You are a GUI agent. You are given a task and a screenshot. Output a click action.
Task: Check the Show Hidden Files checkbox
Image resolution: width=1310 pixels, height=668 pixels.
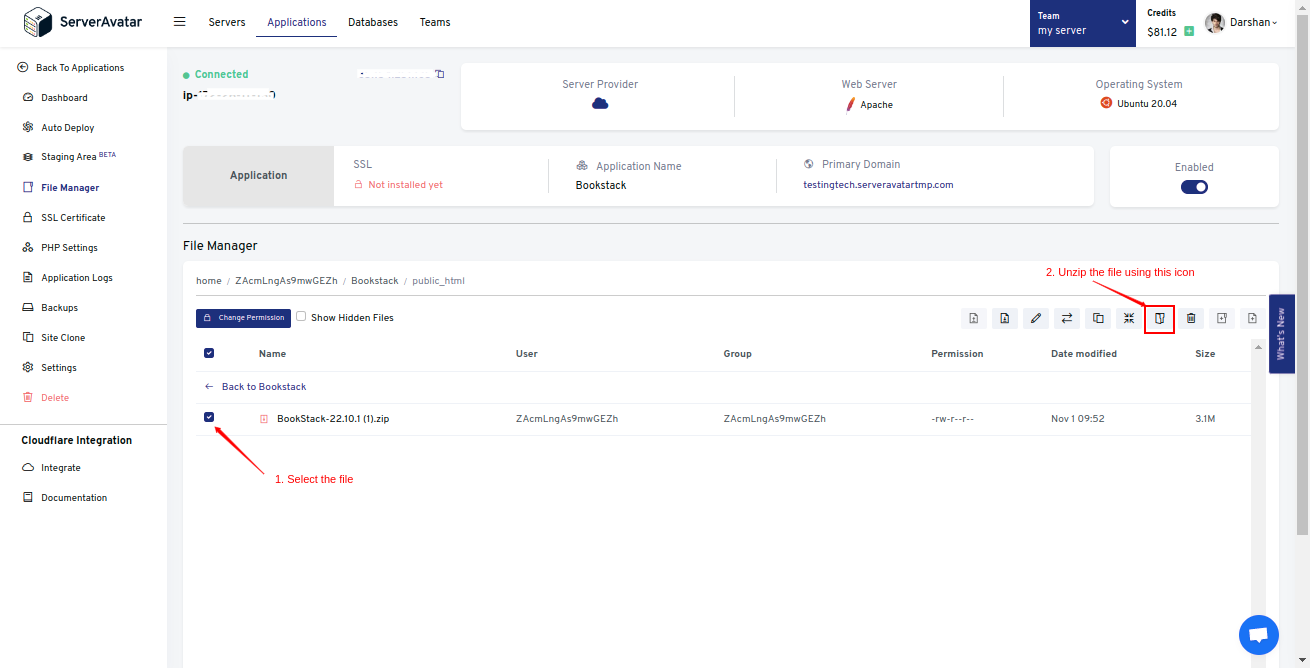pos(301,317)
